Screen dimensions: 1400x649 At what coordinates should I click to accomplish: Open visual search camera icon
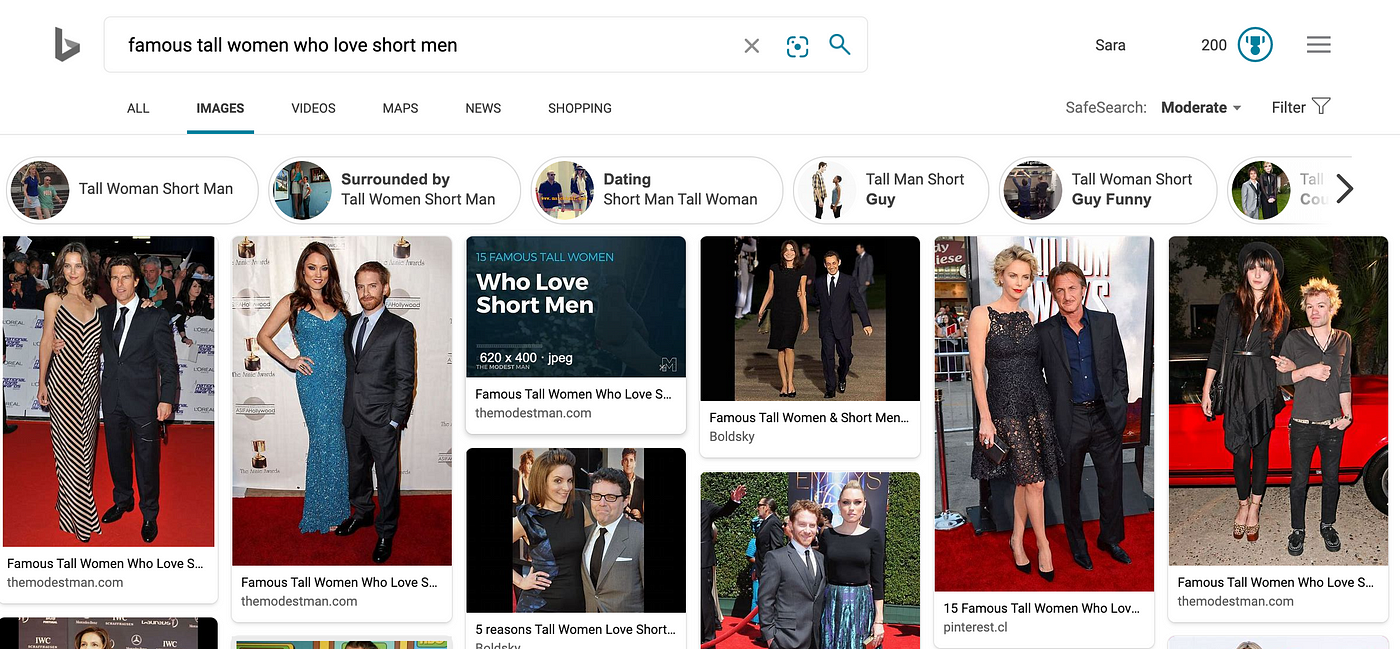point(797,46)
